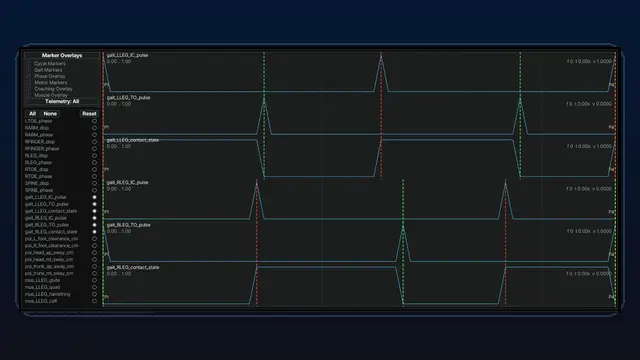
Task: Disable the gait_LLEG_TO_pulse channel circle
Action: pos(94,204)
